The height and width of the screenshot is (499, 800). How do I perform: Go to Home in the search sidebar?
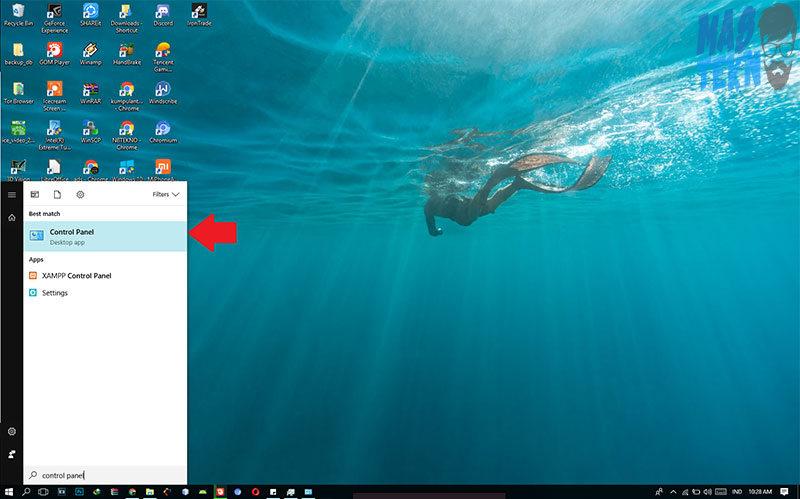tap(12, 217)
